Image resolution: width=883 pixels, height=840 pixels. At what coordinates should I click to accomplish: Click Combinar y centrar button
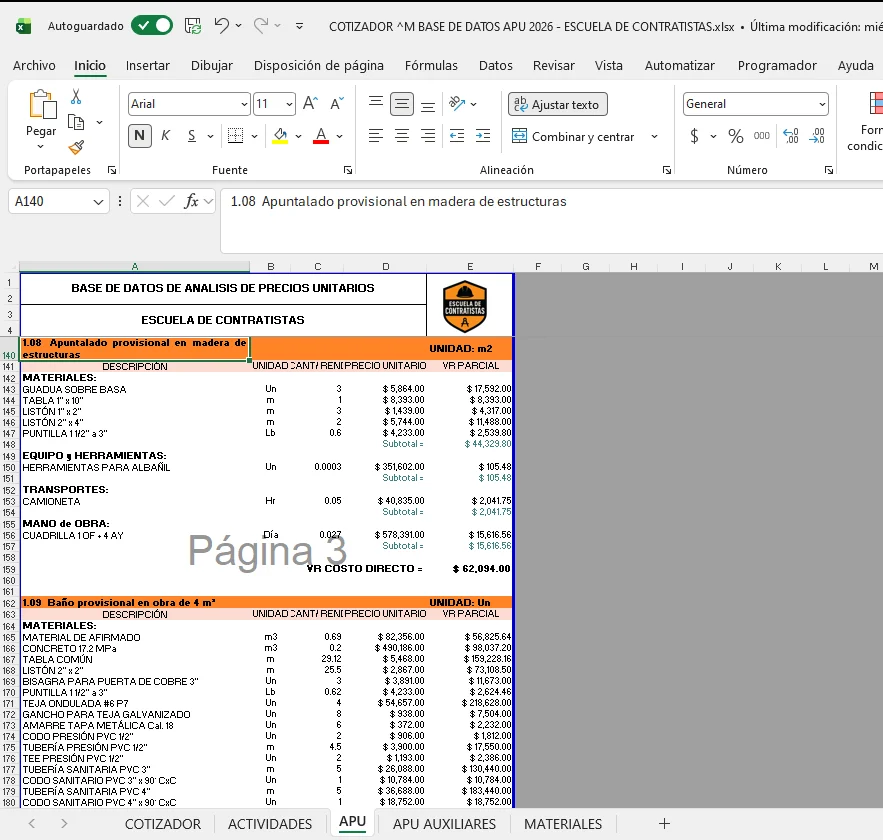point(573,136)
